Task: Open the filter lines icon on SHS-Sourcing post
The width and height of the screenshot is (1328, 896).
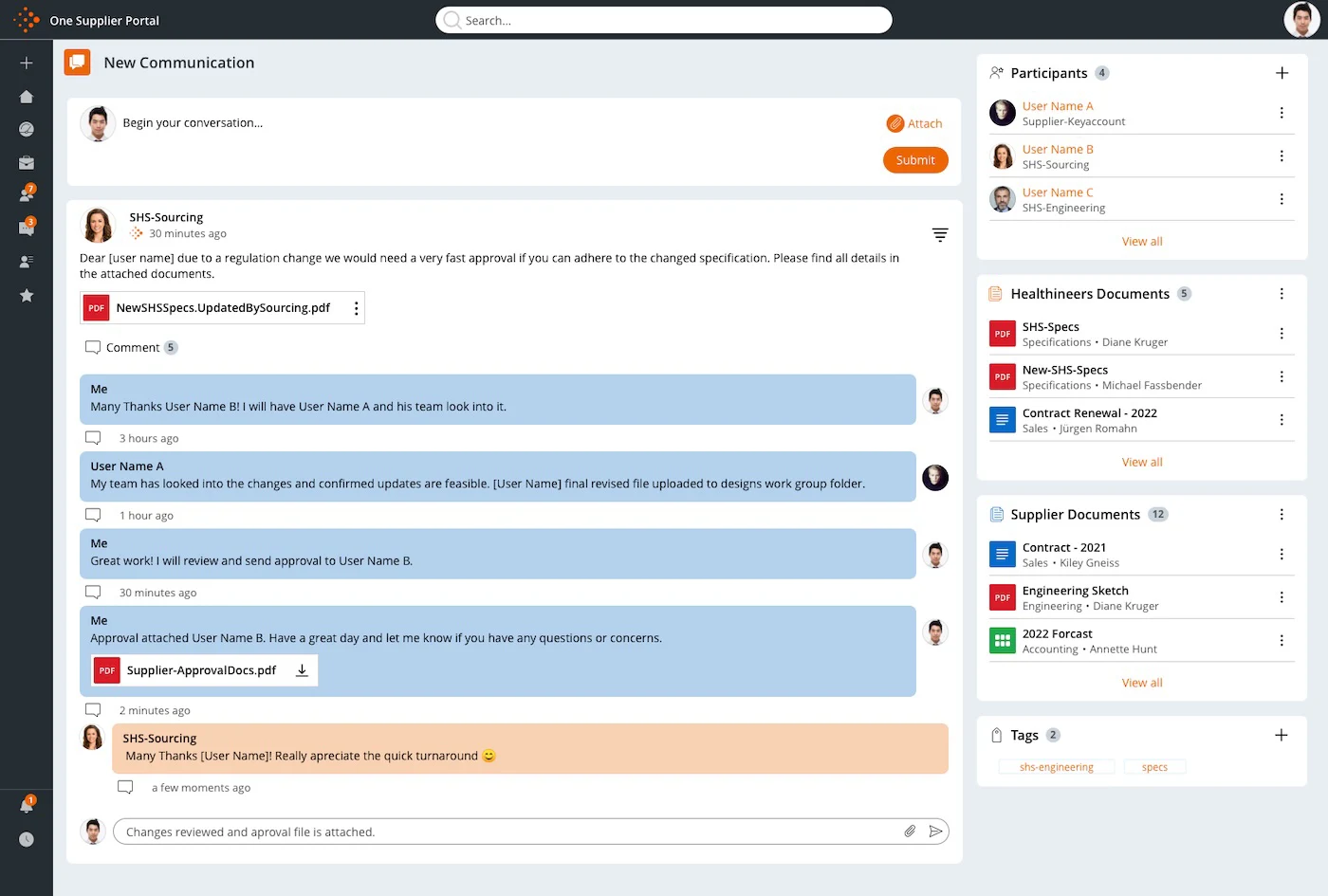Action: (x=940, y=234)
